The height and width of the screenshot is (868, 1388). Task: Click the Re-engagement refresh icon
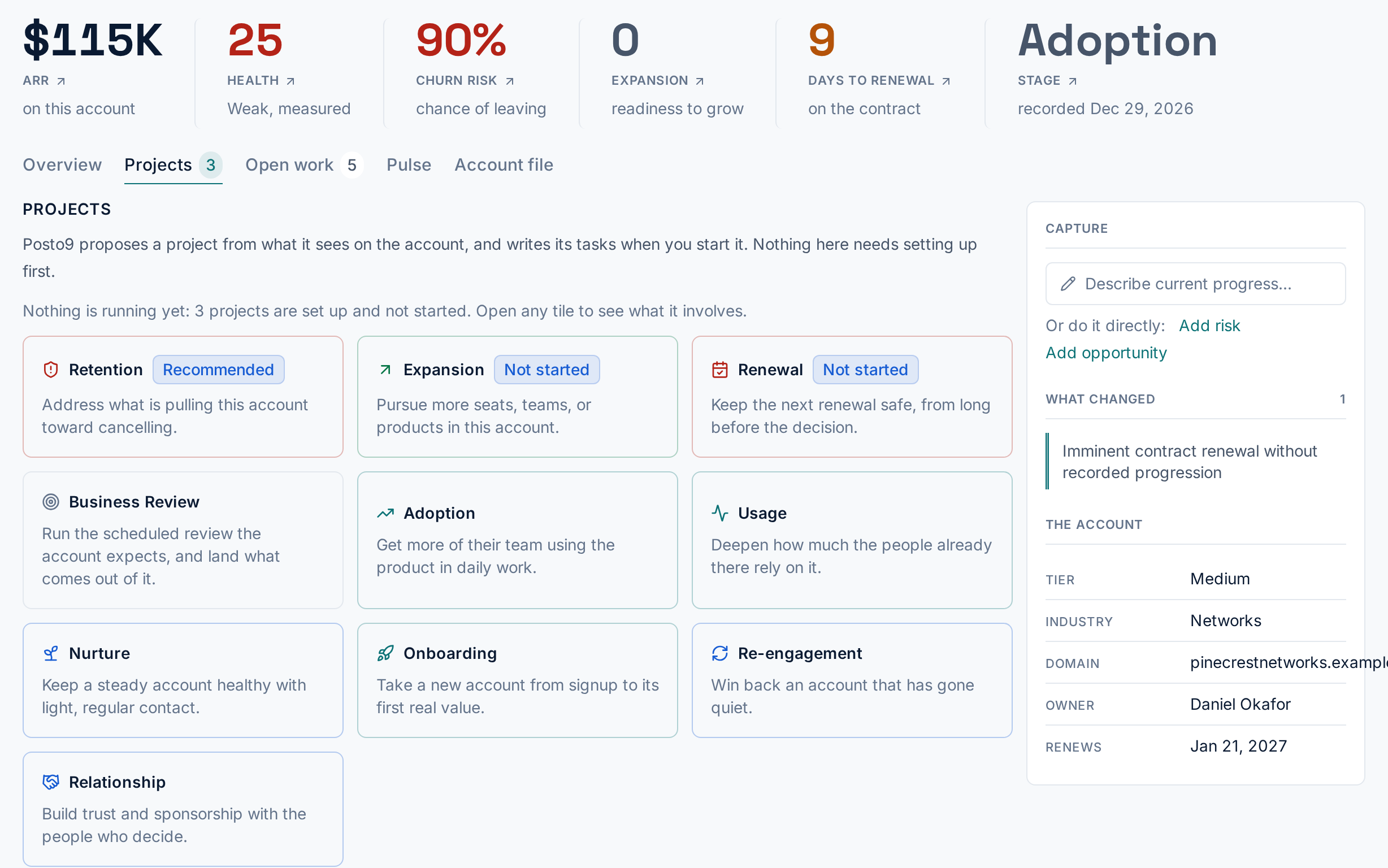click(x=720, y=653)
